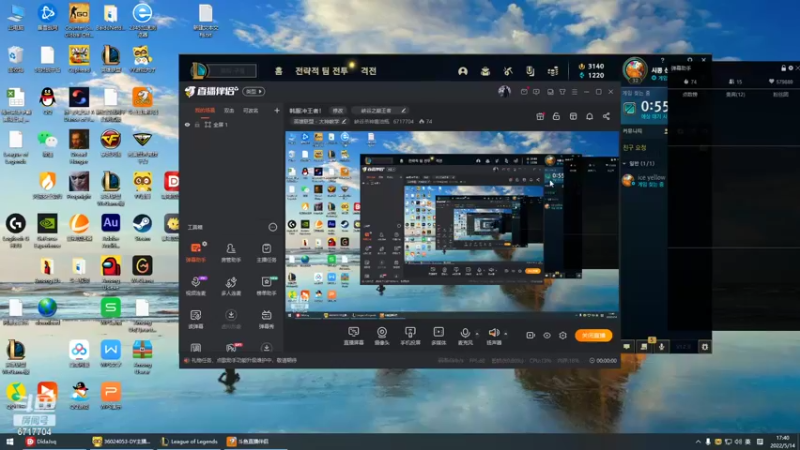
Task: Expand the microphone volume arrow
Action: click(x=477, y=334)
